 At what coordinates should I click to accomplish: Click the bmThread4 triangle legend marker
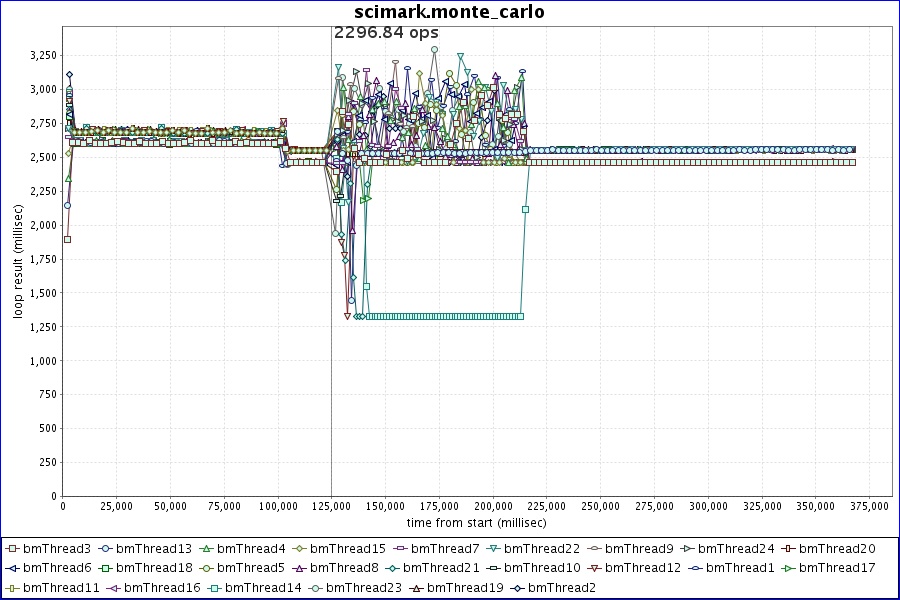(x=206, y=549)
